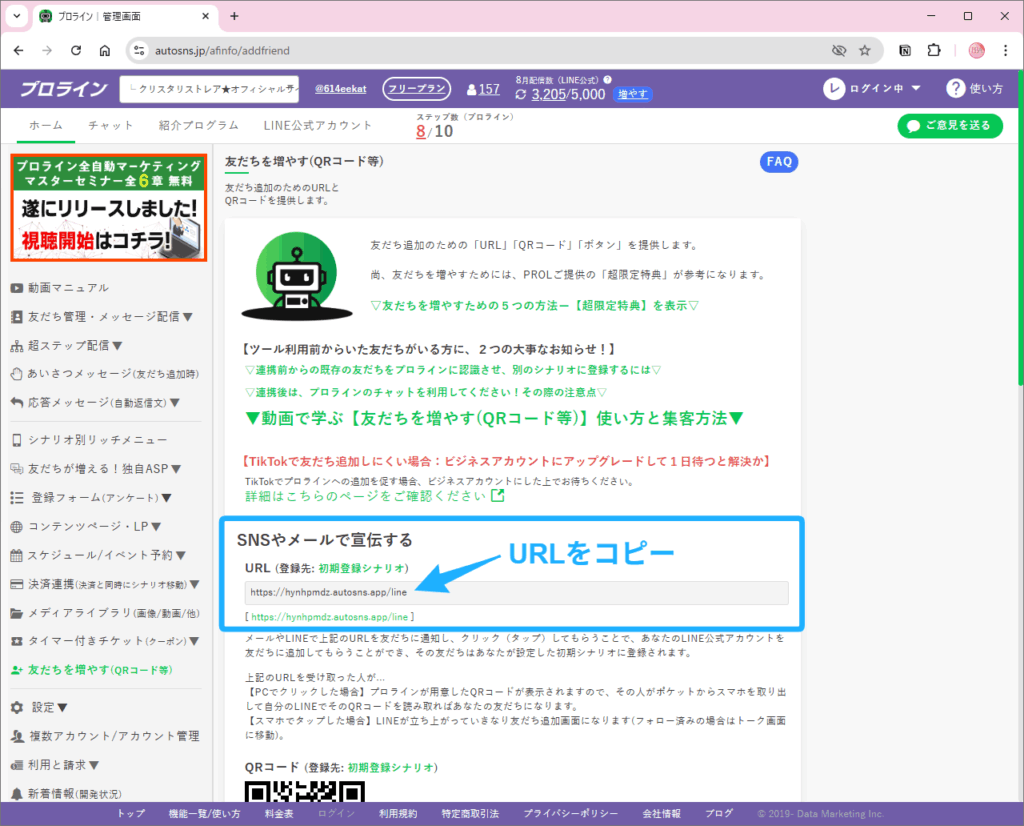Go to browser home icon
Screen dimensions: 1024x826
[x=104, y=50]
